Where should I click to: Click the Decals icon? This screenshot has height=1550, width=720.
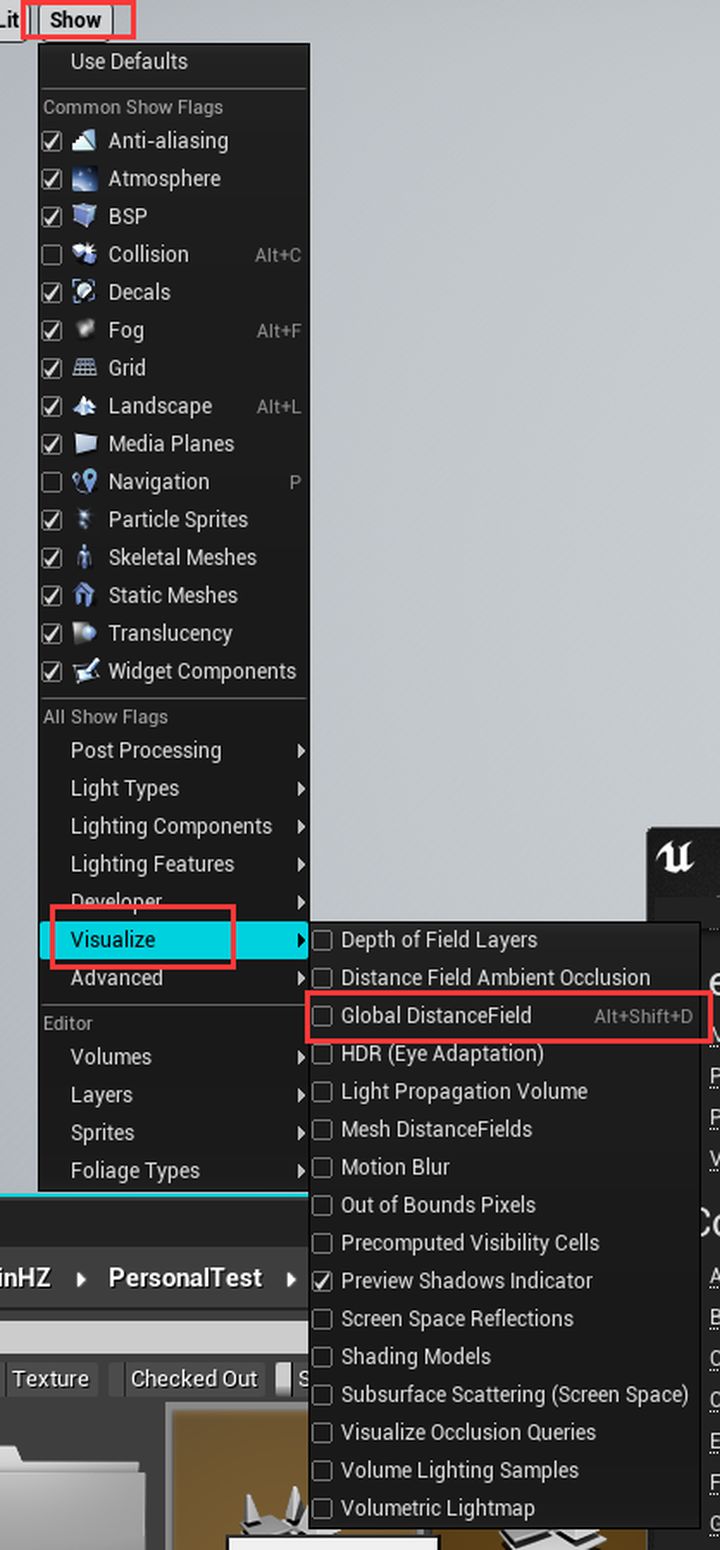[85, 292]
